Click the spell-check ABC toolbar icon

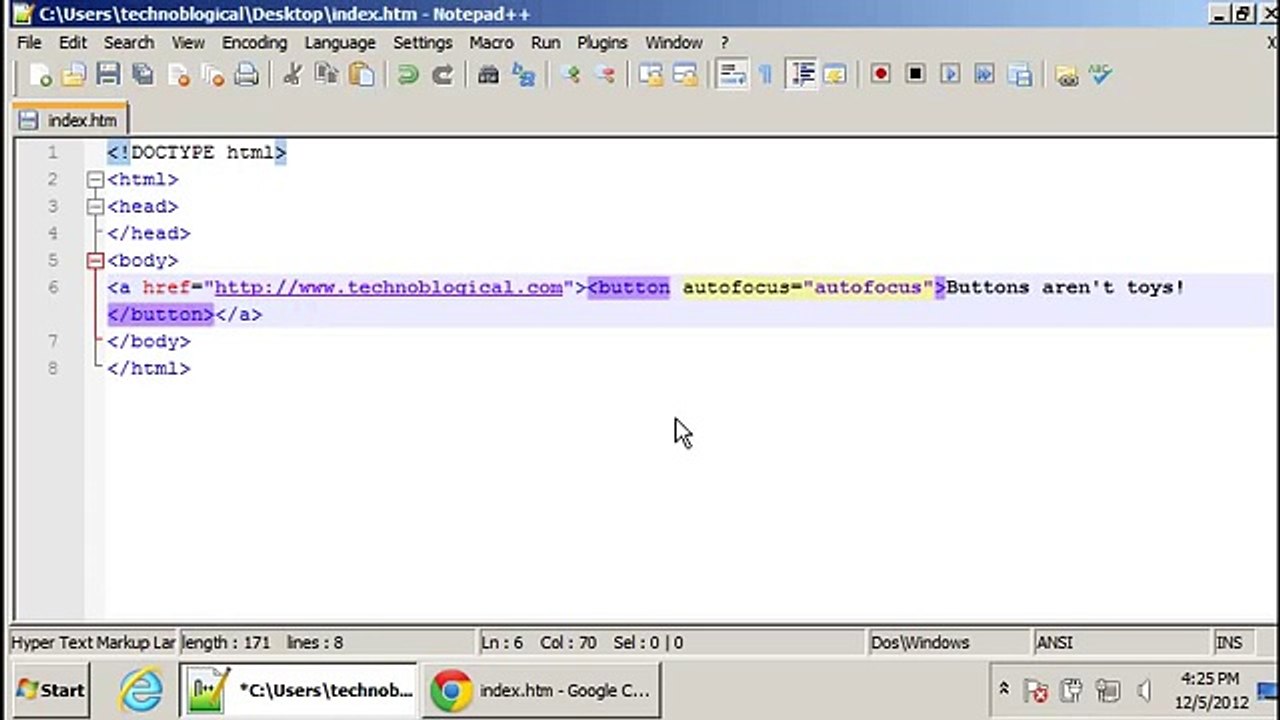pyautogui.click(x=1101, y=75)
